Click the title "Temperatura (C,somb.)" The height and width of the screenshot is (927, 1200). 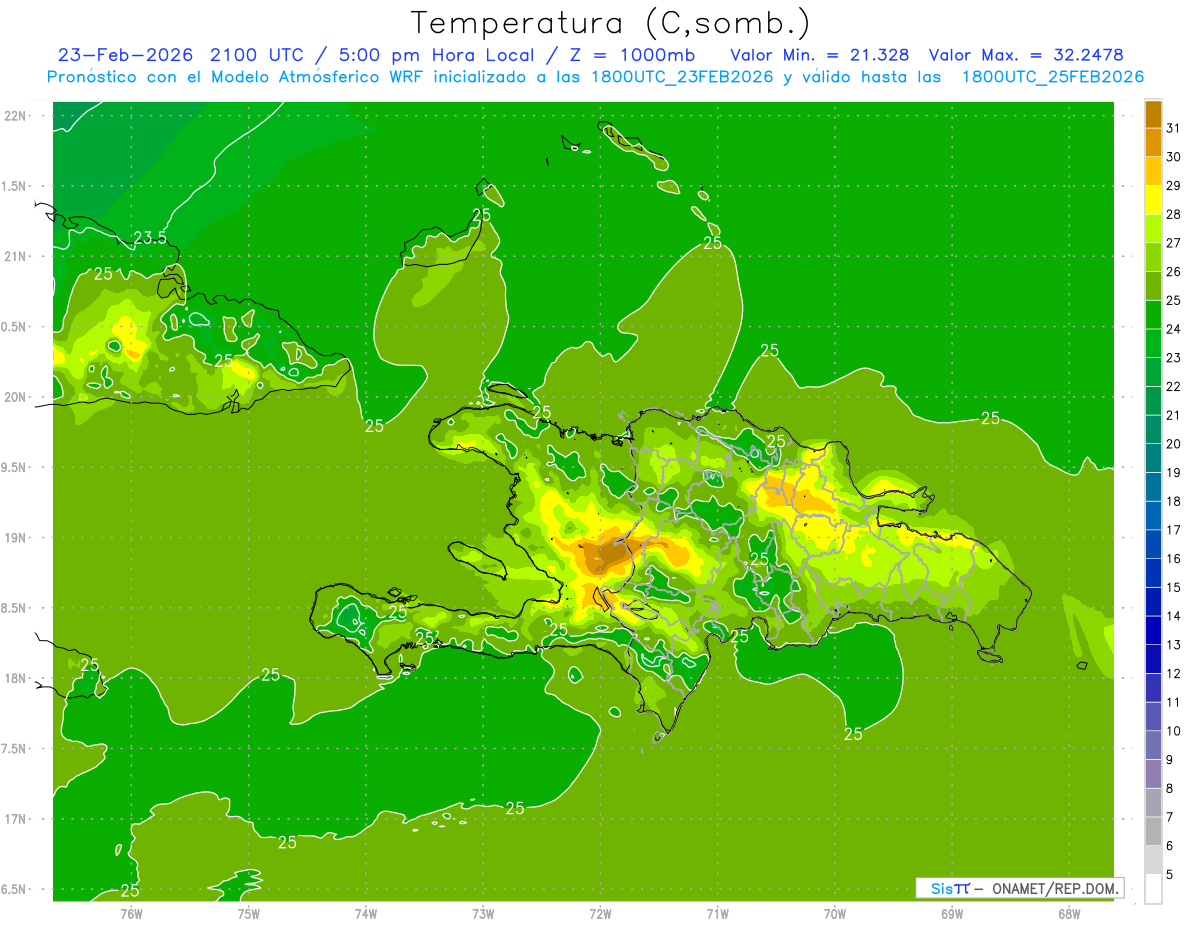609,23
